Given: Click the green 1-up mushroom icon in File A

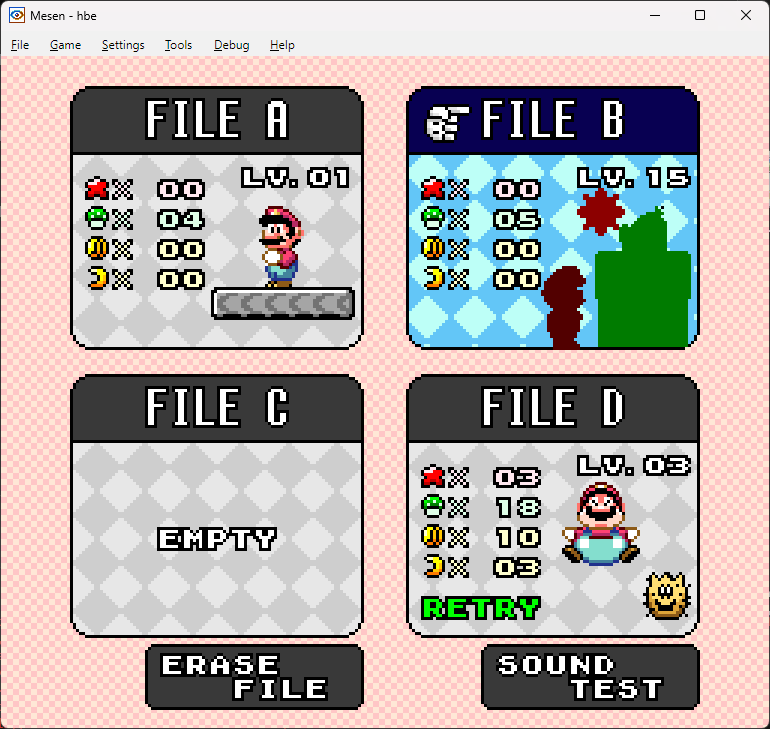Looking at the screenshot, I should pyautogui.click(x=96, y=218).
